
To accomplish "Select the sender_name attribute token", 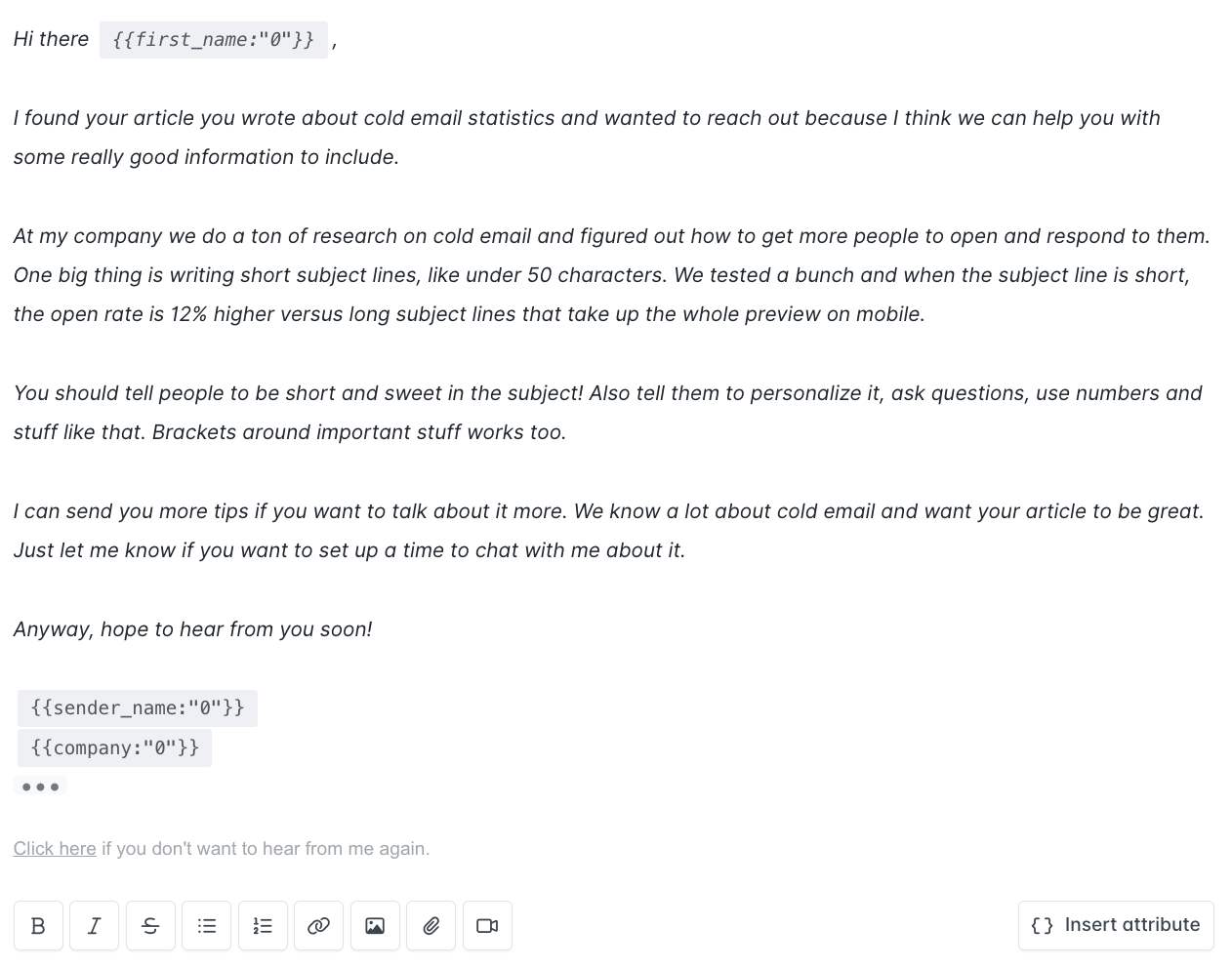I will 138,707.
